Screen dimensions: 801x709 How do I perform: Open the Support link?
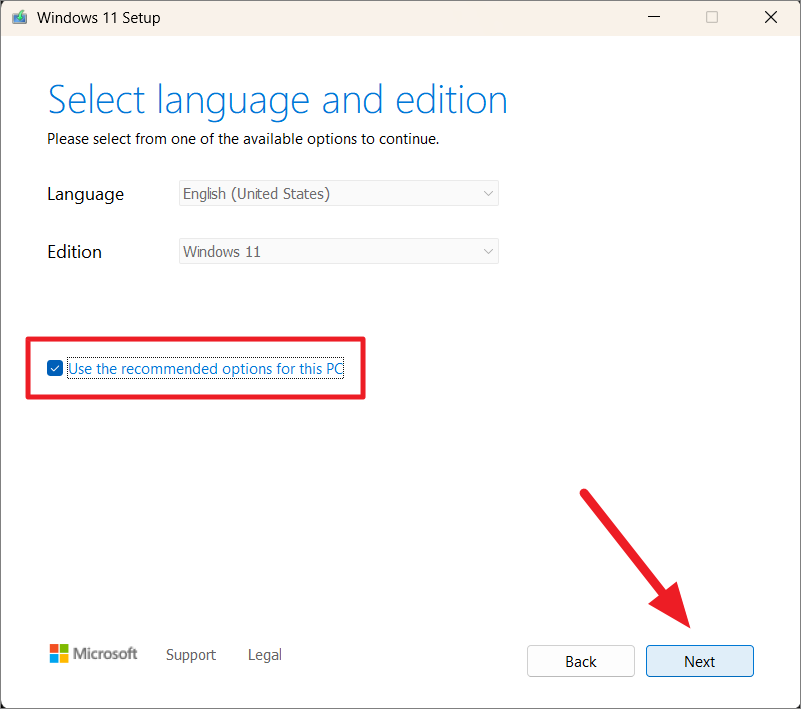click(191, 655)
